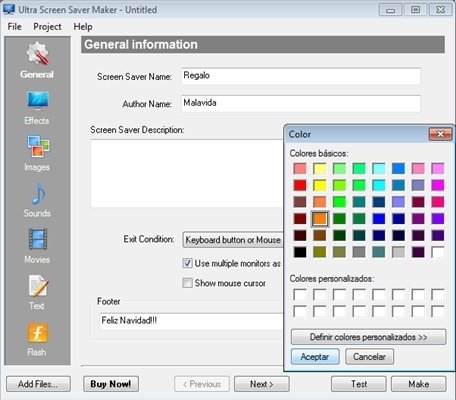Open the General section in sidebar

click(37, 60)
